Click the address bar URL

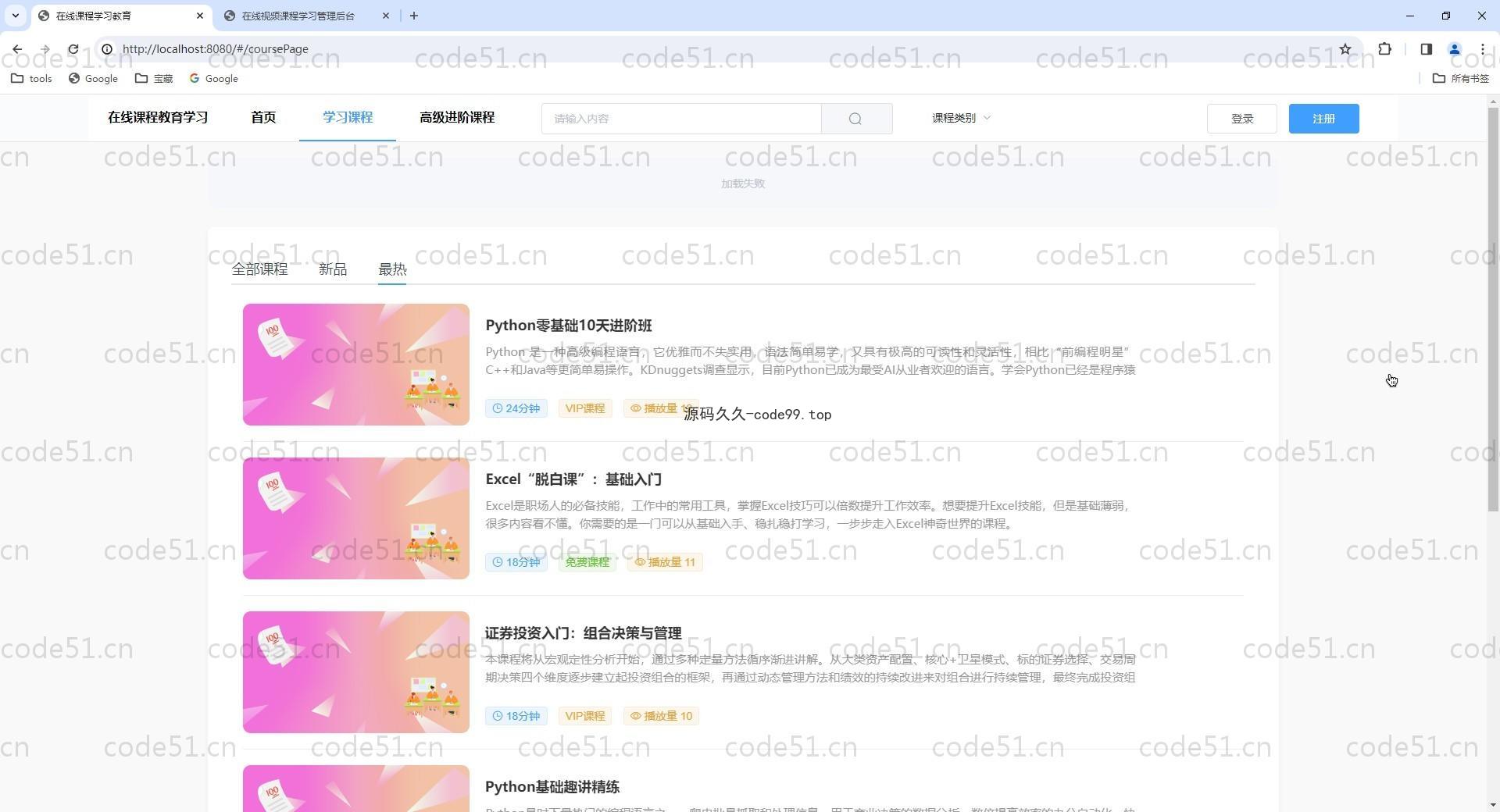pyautogui.click(x=216, y=49)
